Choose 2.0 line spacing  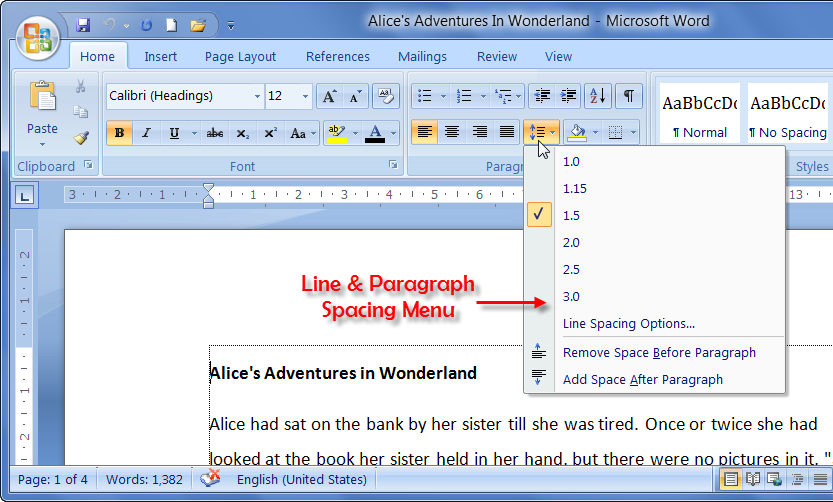[x=654, y=242]
